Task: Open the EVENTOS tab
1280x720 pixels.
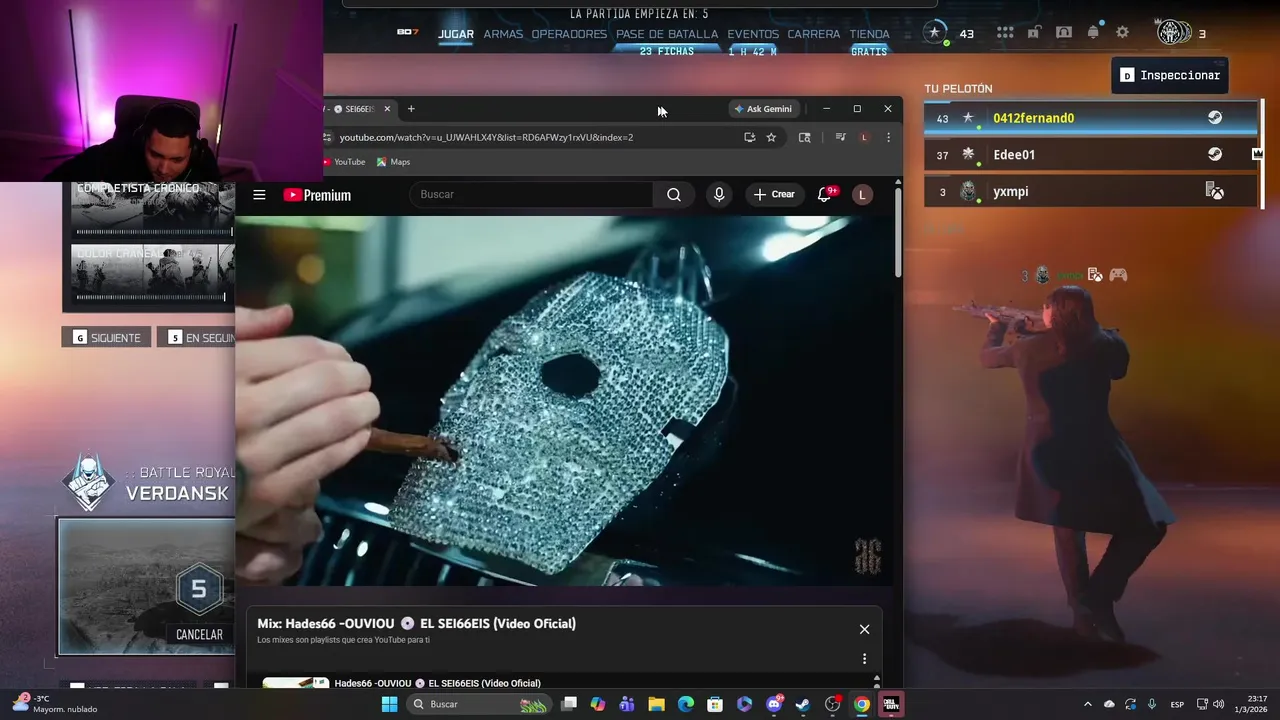Action: [753, 34]
